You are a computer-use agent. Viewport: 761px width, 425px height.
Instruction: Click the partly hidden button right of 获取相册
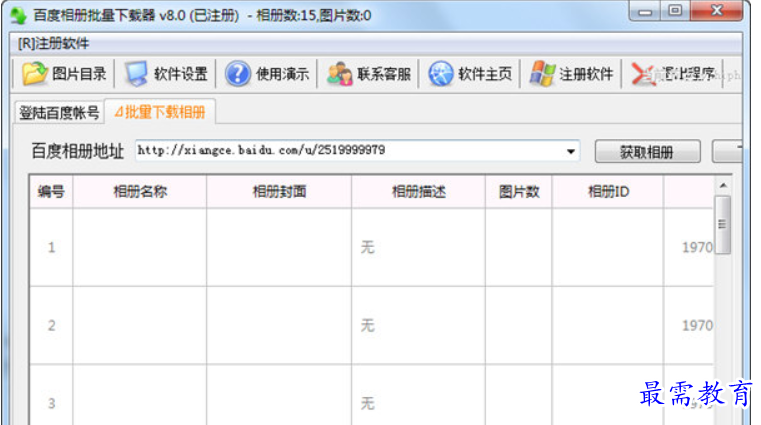[x=727, y=152]
